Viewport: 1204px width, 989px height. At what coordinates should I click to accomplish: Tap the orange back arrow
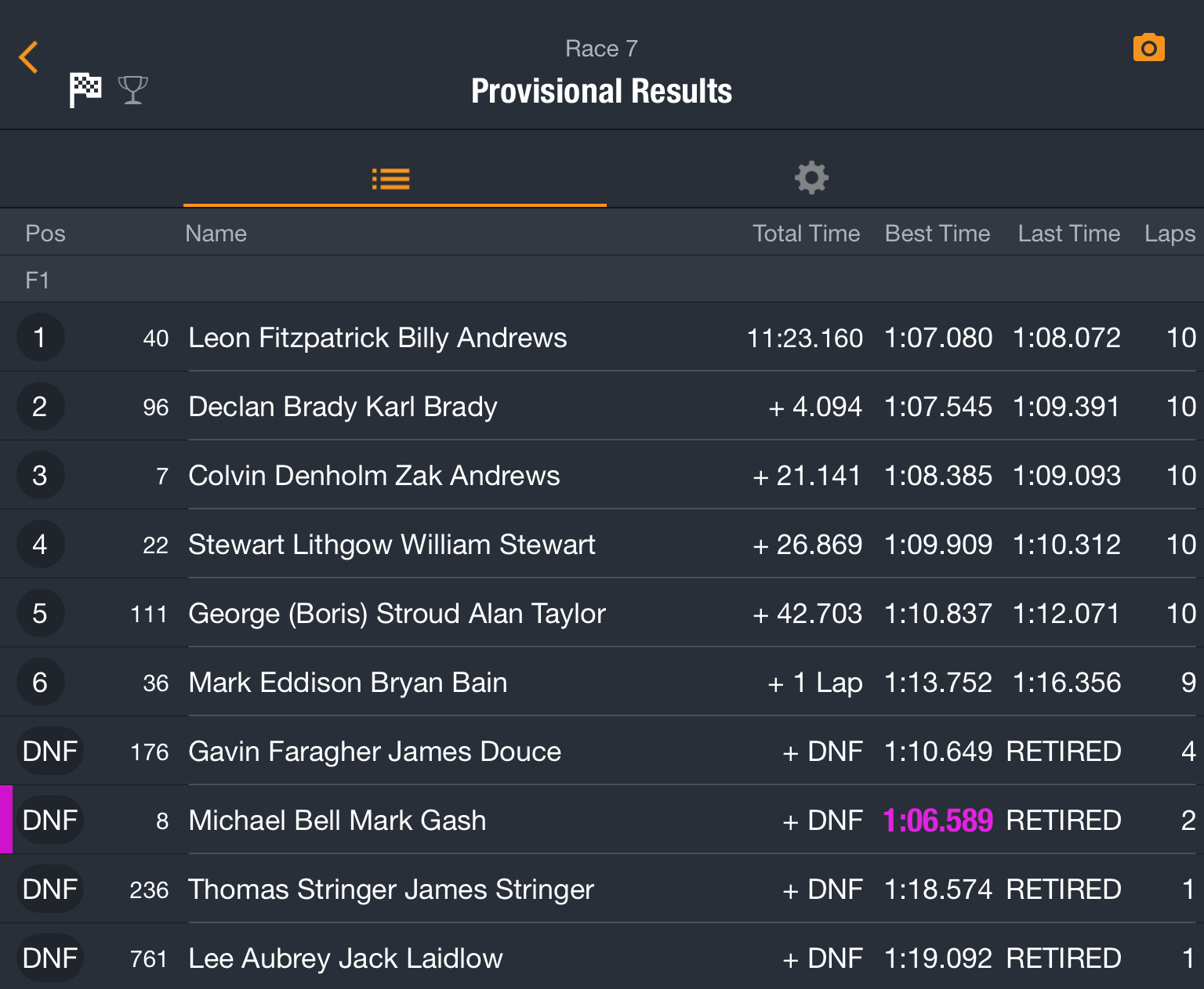click(x=28, y=57)
